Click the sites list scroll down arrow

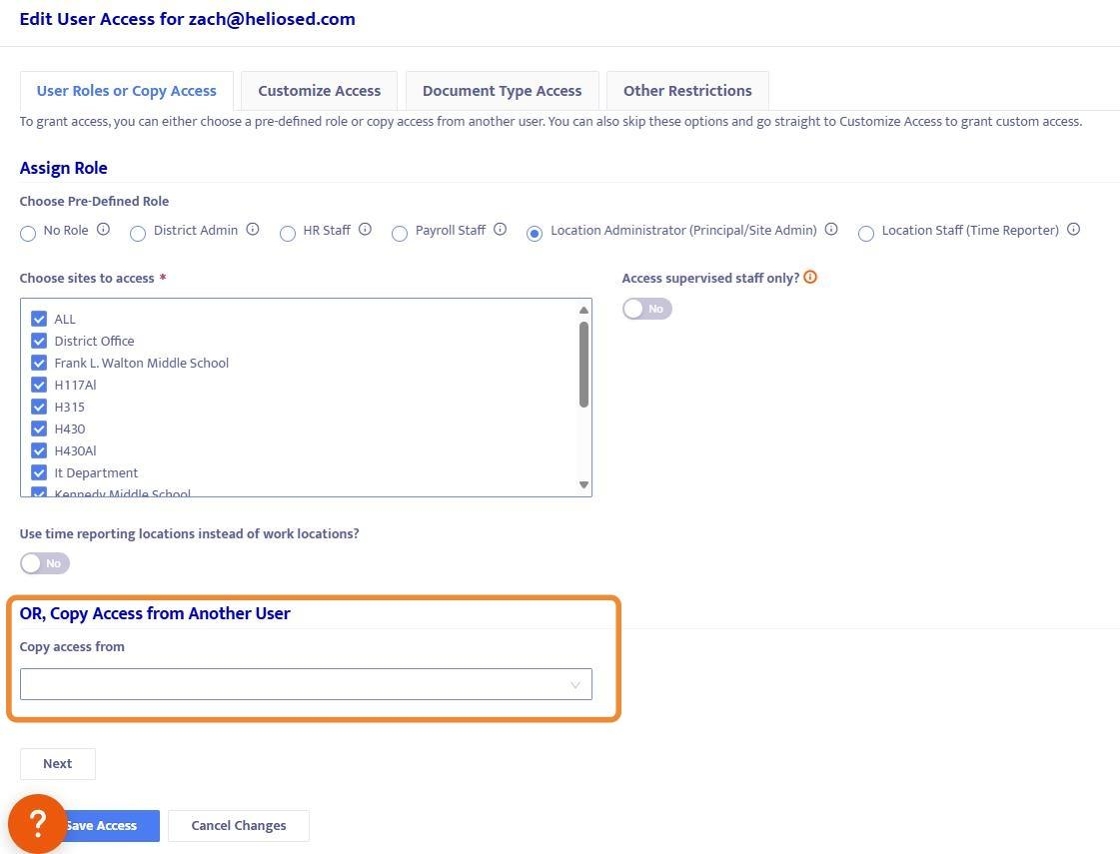pyautogui.click(x=584, y=485)
